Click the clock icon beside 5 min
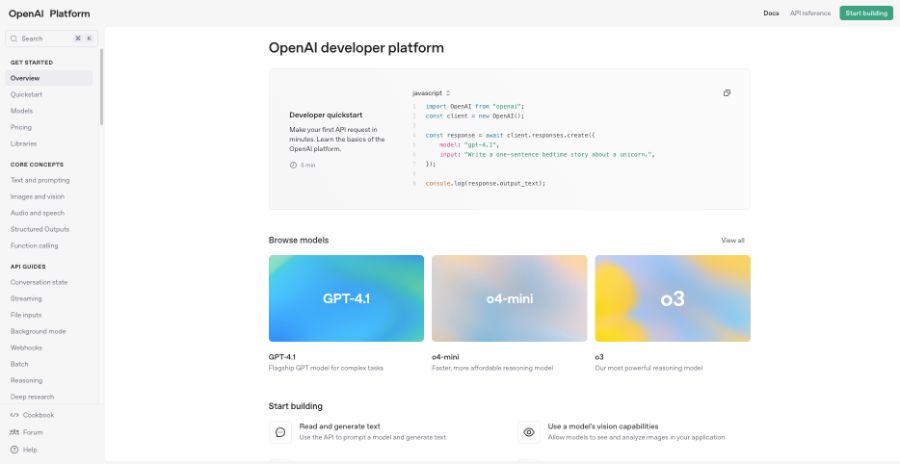900x464 pixels. 293,165
